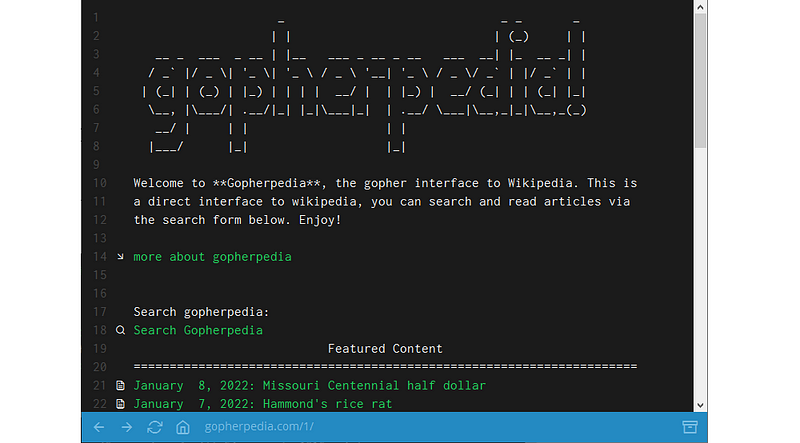This screenshot has height=443, width=800.
Task: Click the line starting 'Welcome to **Gopherpedia**'
Action: 385,183
